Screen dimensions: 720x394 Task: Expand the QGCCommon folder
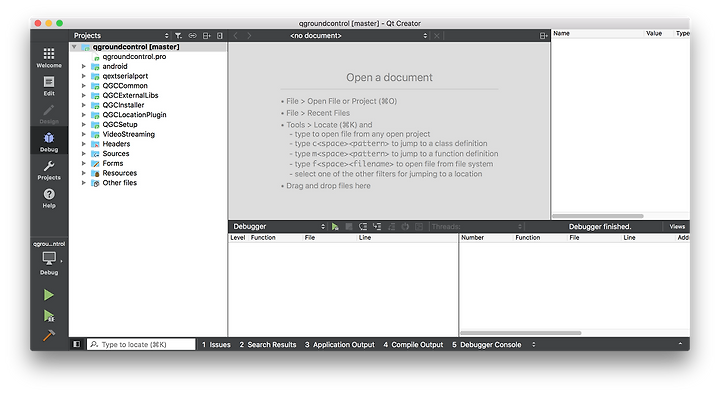[84, 85]
